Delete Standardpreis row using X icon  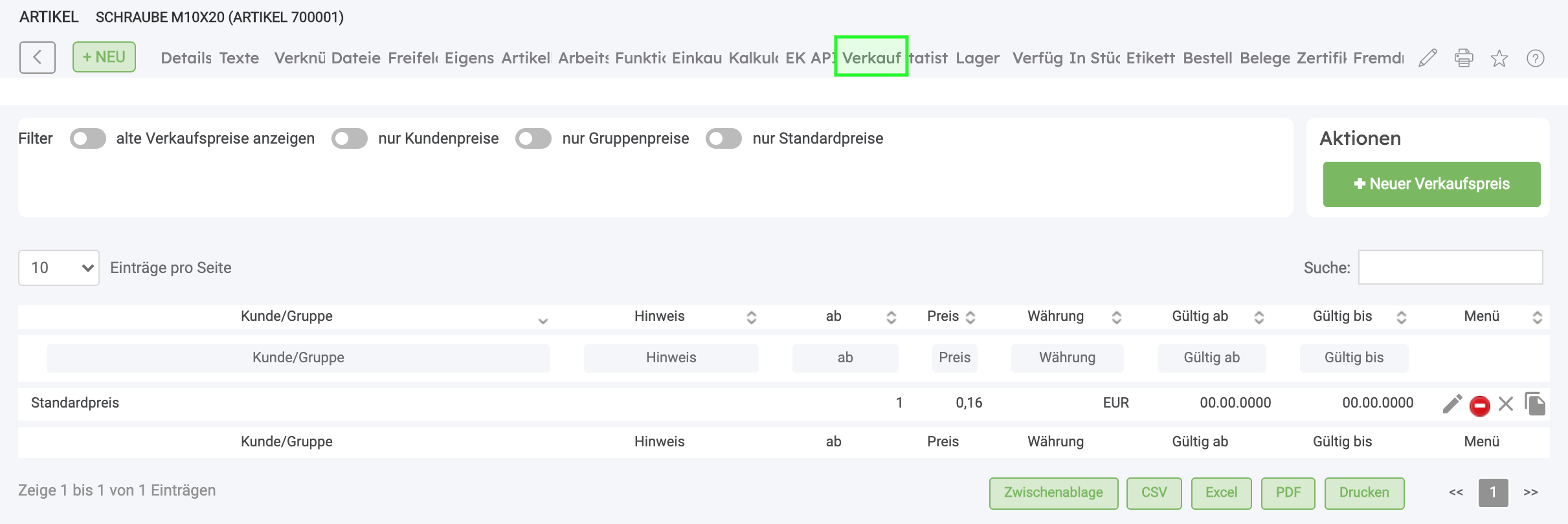1506,404
